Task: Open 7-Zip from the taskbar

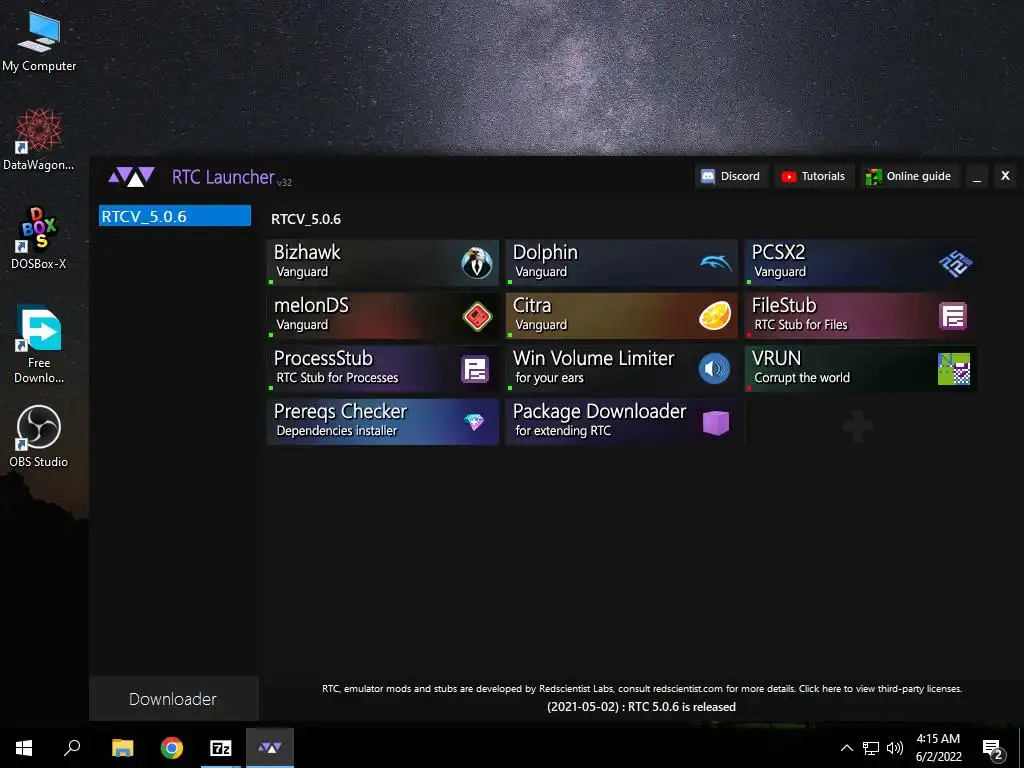Action: pos(221,748)
